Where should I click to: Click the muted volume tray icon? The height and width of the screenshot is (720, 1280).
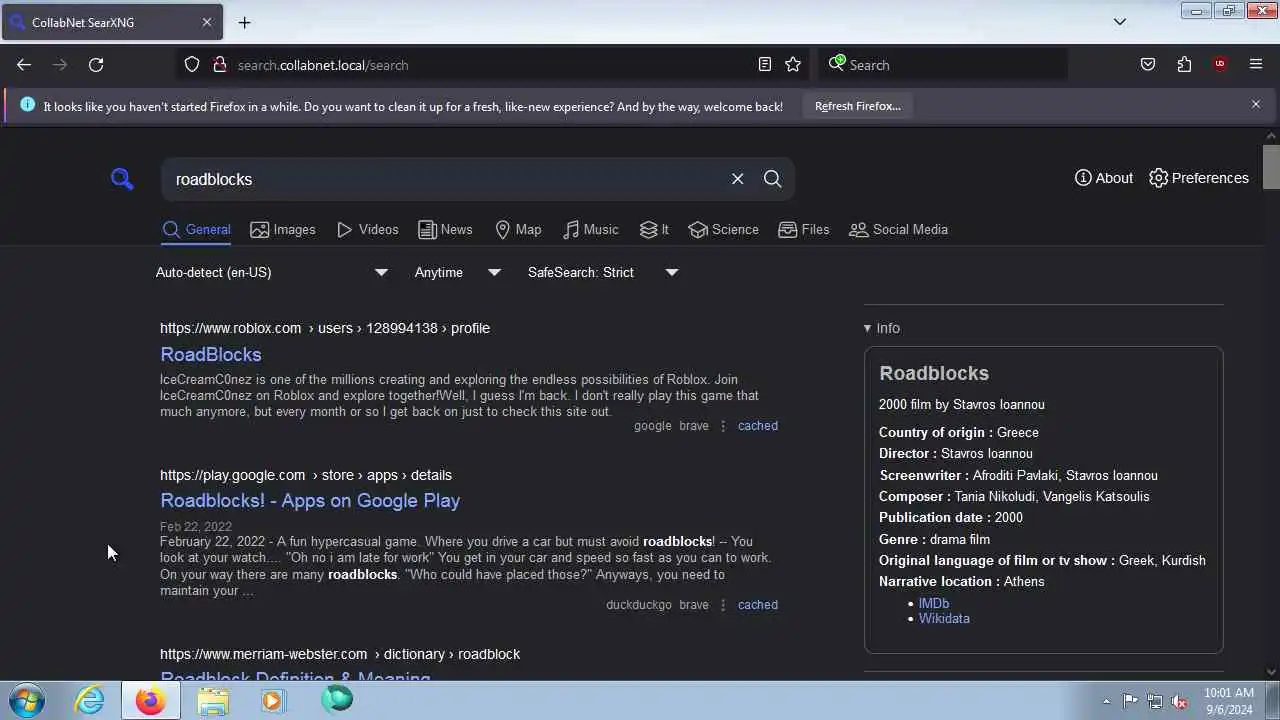click(1179, 701)
